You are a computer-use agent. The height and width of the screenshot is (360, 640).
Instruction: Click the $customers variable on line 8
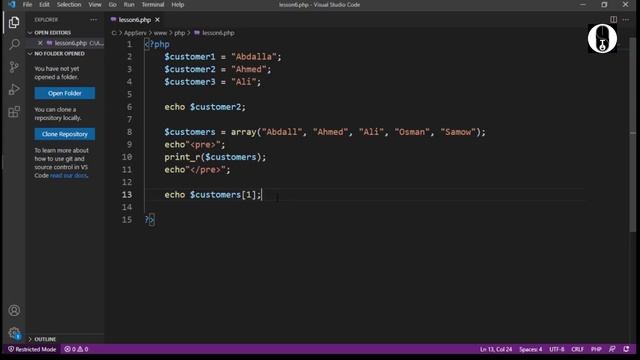click(x=190, y=132)
